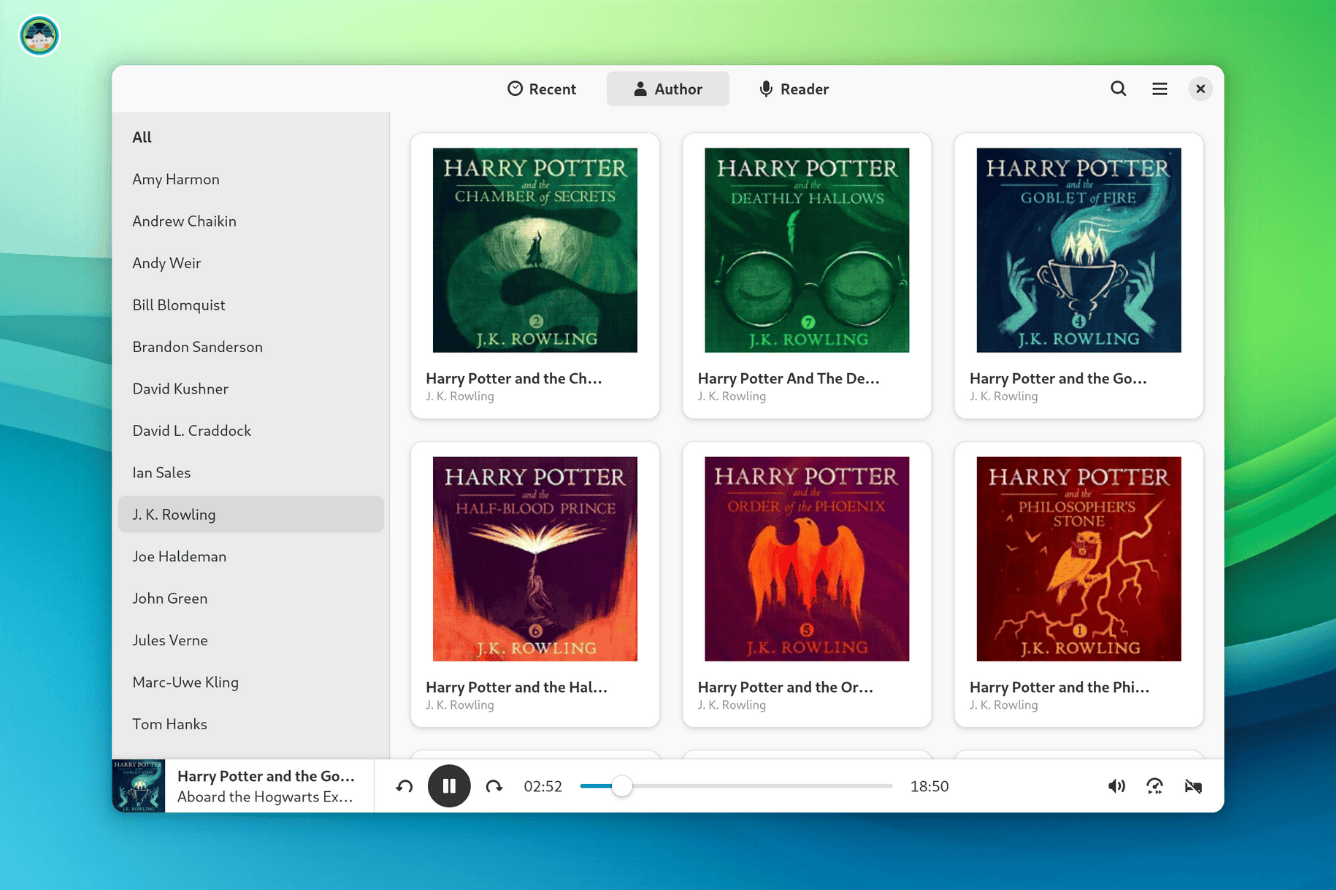Click the now-playing Goblet of Fire cover
1336x890 pixels.
pyautogui.click(x=138, y=786)
